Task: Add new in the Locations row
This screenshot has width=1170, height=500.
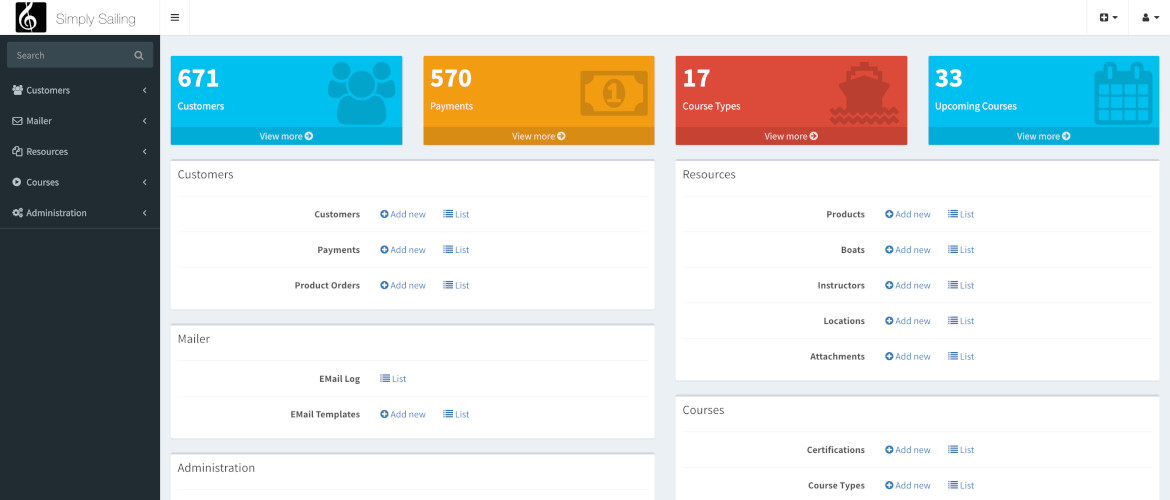Action: [908, 321]
